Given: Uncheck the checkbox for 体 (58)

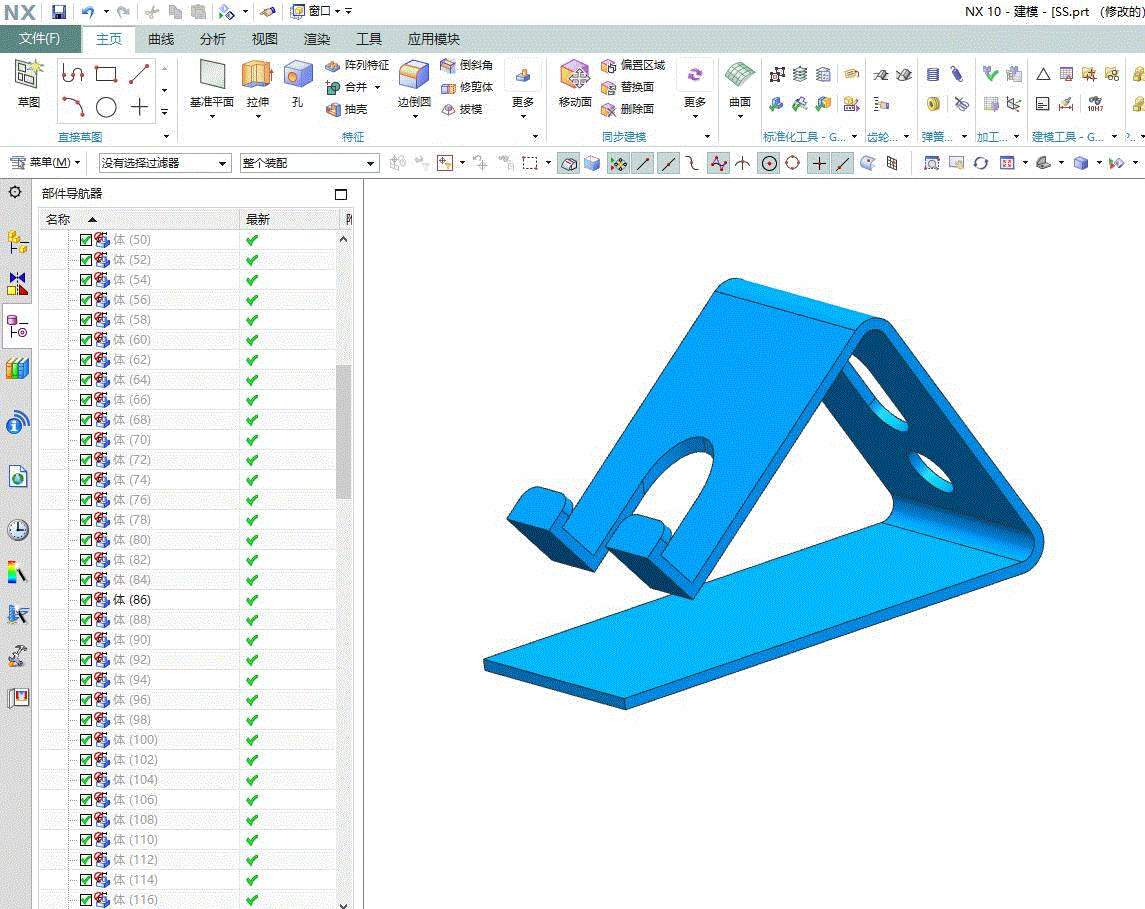Looking at the screenshot, I should (x=85, y=320).
